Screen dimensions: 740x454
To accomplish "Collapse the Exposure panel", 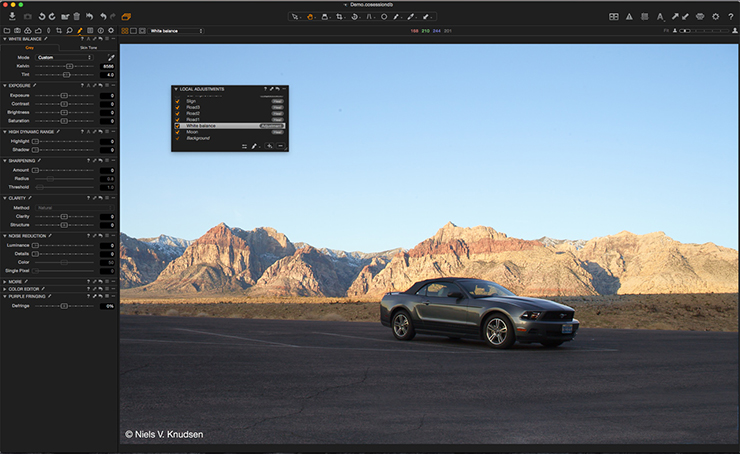I will coord(5,86).
